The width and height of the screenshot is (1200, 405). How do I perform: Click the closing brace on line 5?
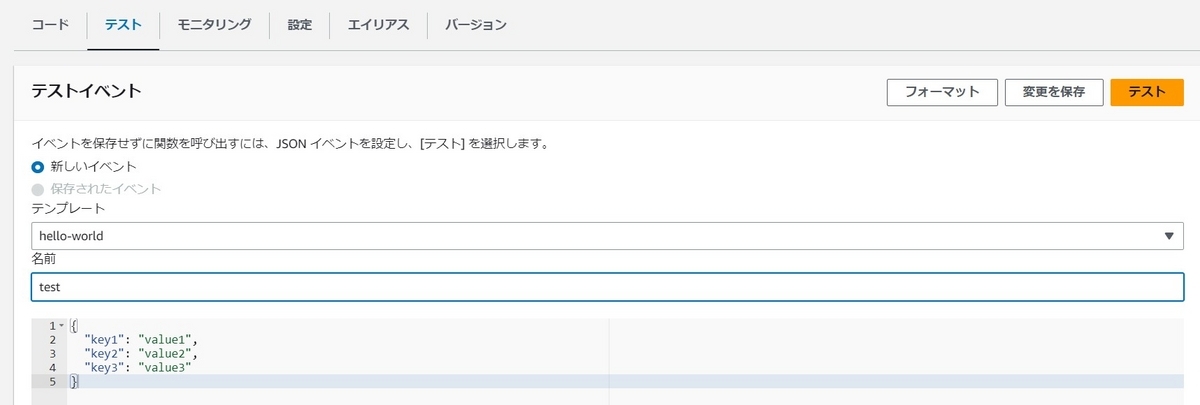tap(73, 382)
